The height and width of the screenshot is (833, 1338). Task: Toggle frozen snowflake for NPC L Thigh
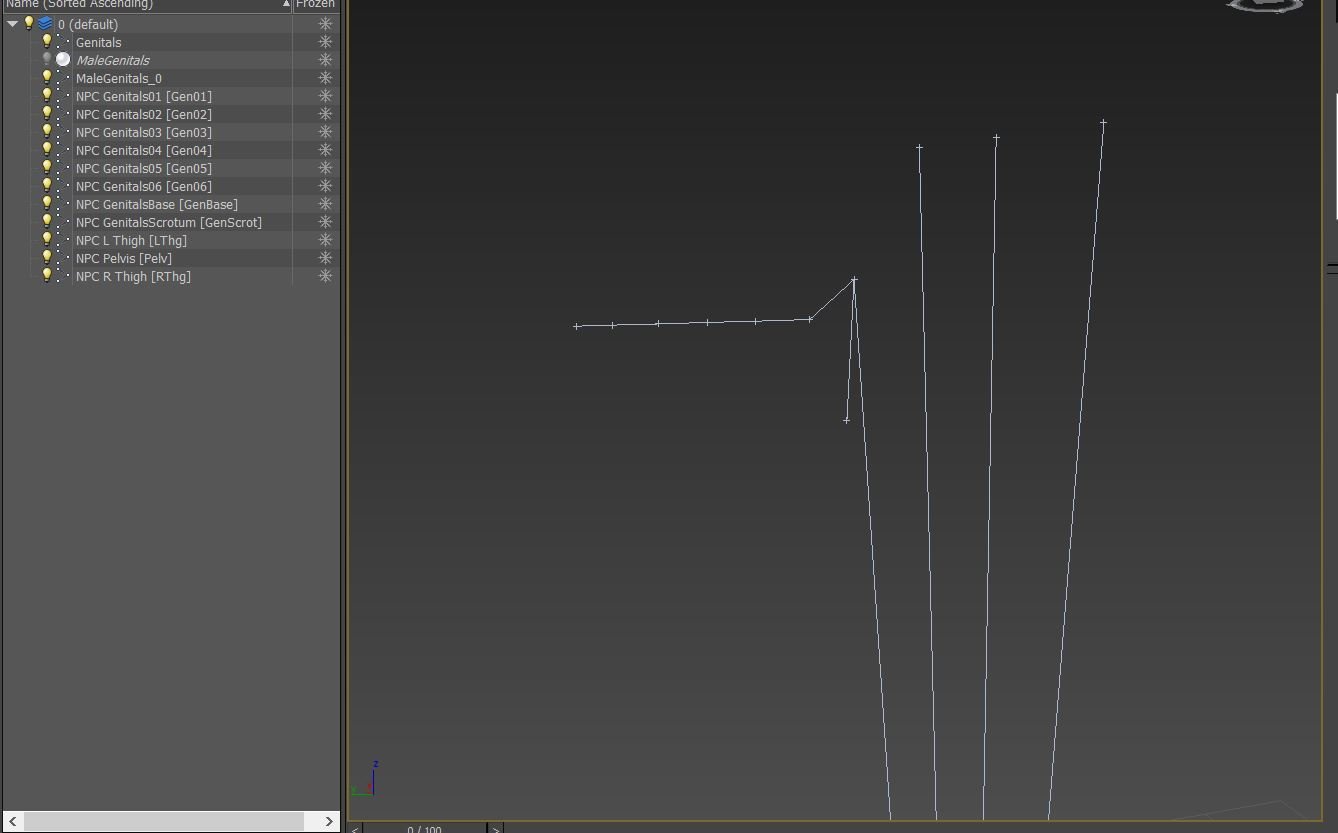[325, 240]
